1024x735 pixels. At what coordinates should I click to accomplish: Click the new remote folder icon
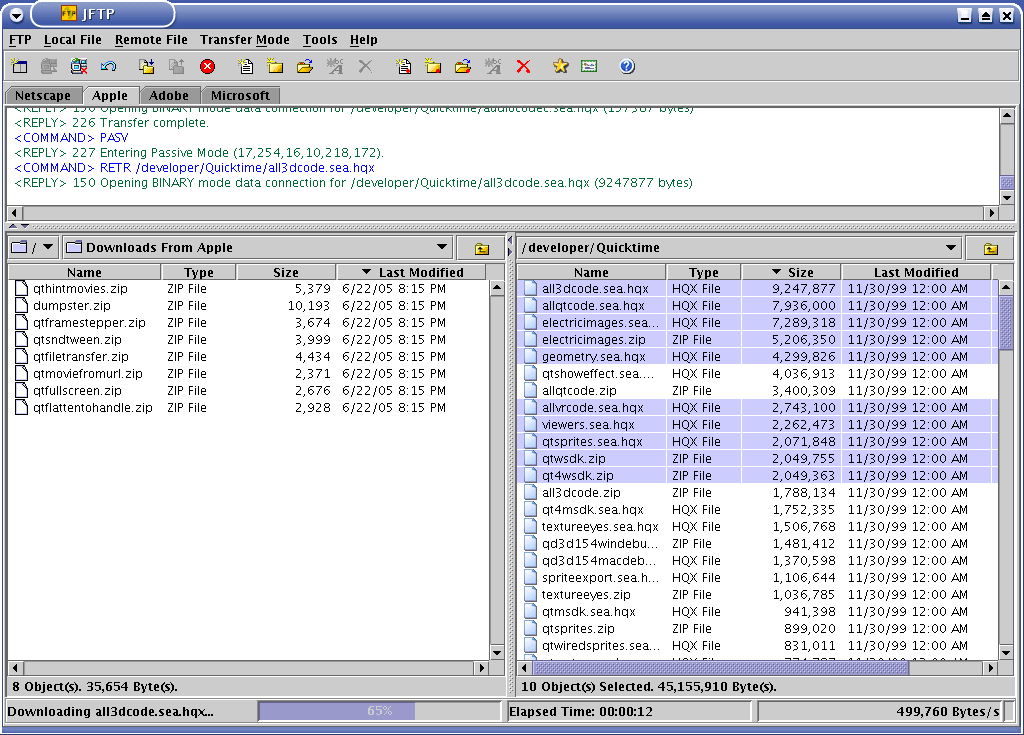tap(433, 66)
